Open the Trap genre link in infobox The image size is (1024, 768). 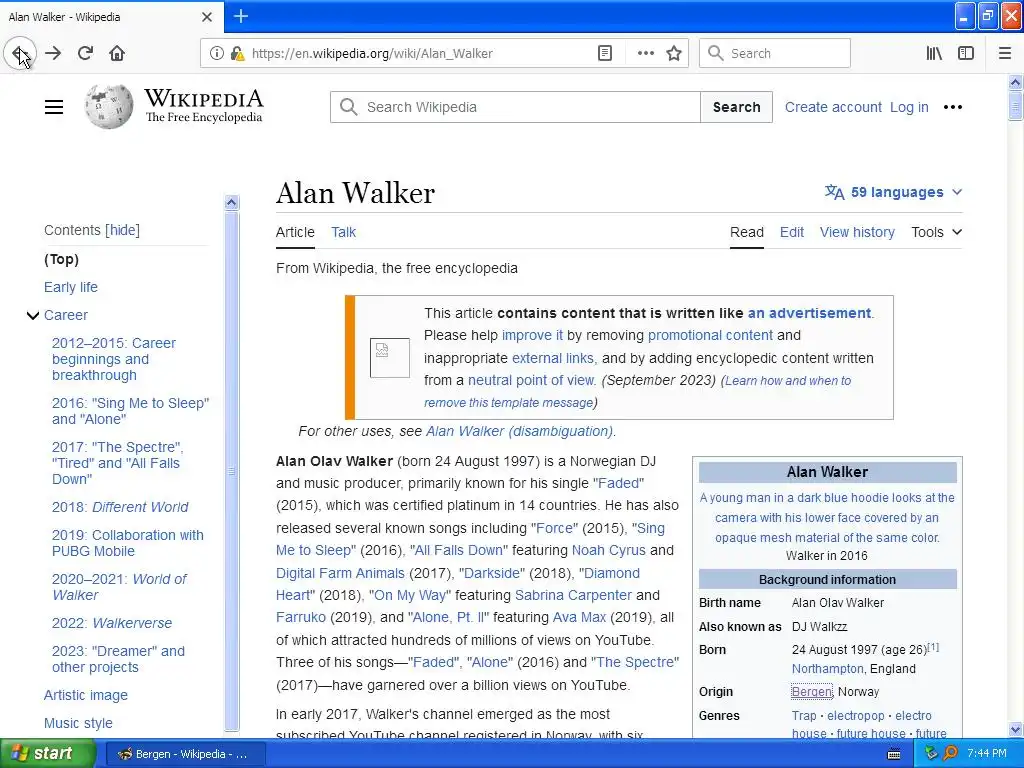[804, 716]
